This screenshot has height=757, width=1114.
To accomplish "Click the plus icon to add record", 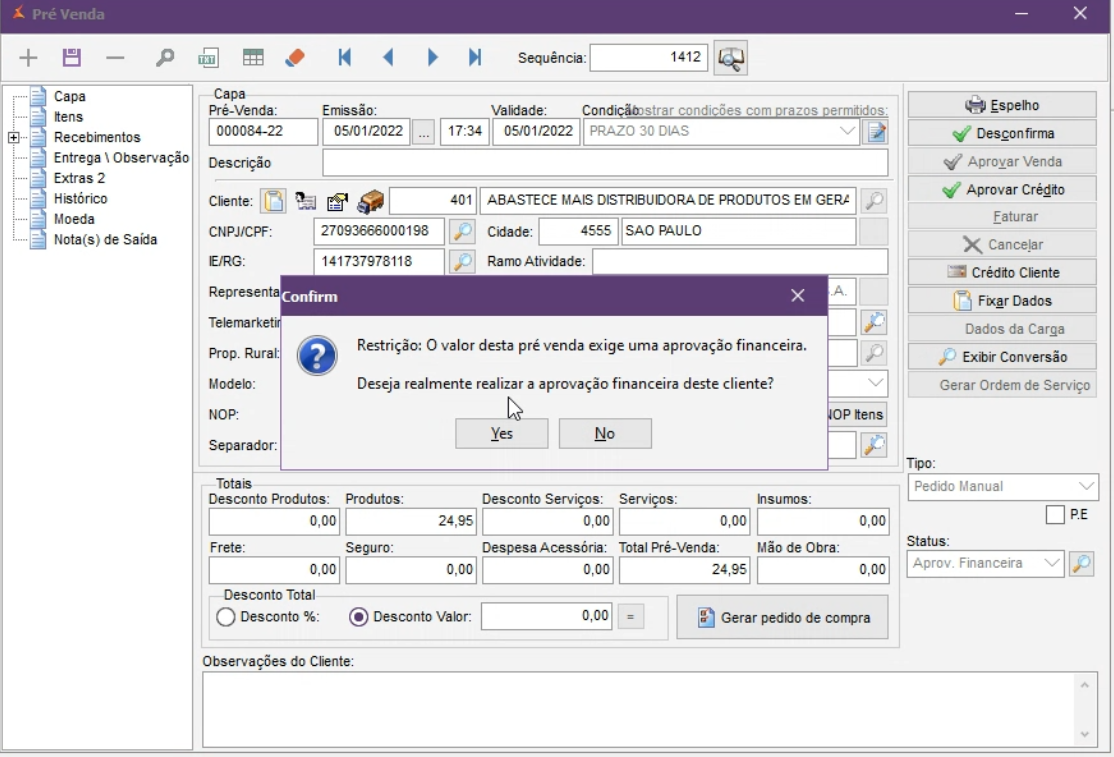I will [x=28, y=58].
